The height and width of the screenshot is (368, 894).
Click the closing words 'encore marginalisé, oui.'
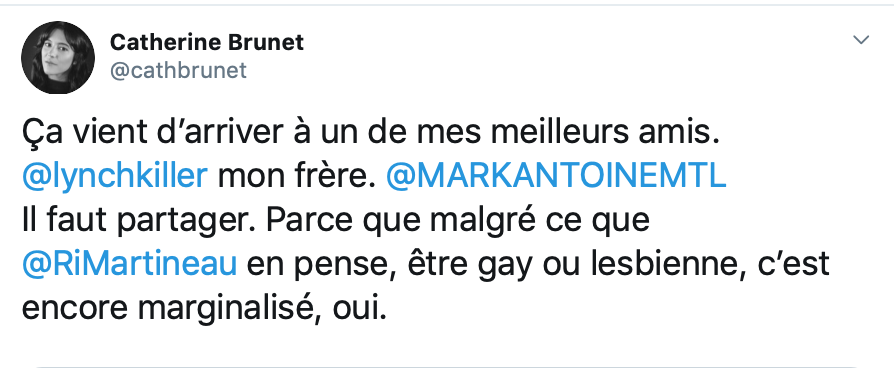204,309
